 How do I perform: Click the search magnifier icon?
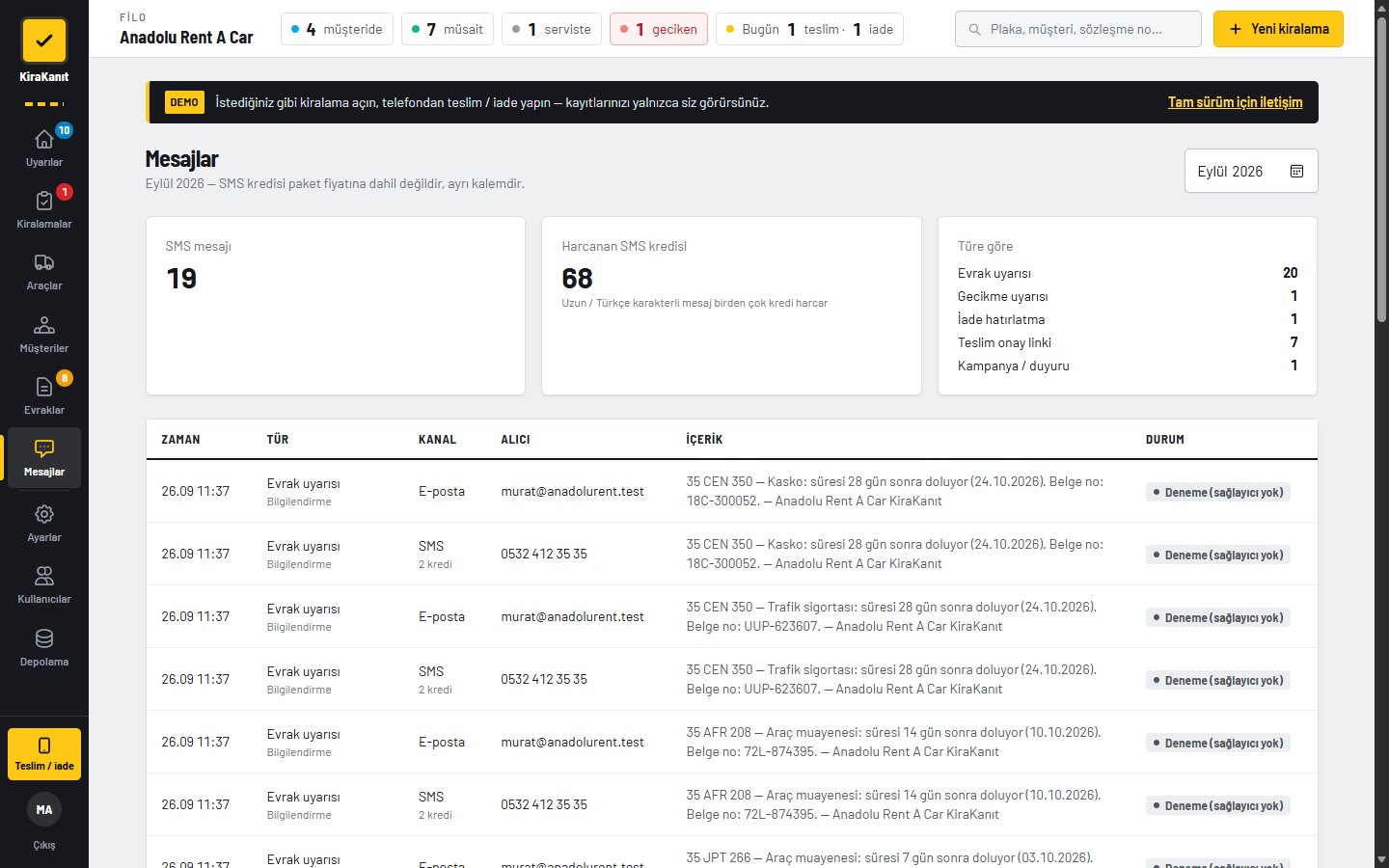point(974,30)
